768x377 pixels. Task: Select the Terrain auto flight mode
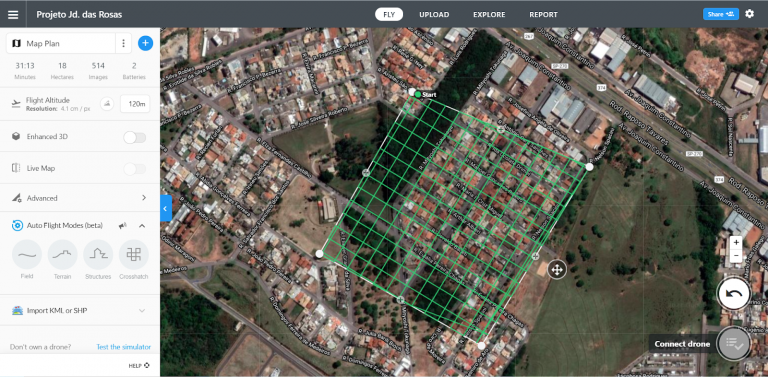coord(63,255)
